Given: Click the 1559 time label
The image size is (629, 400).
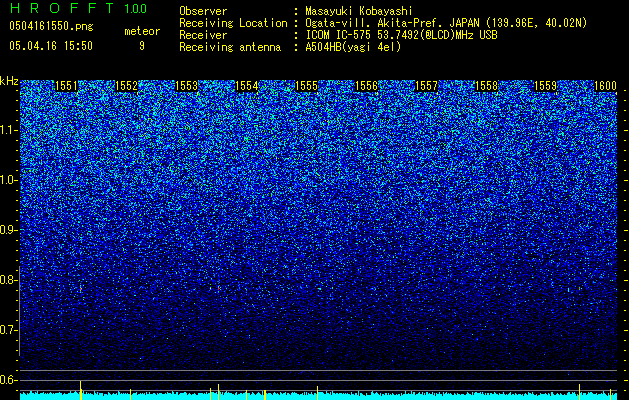Looking at the screenshot, I should click(546, 86).
